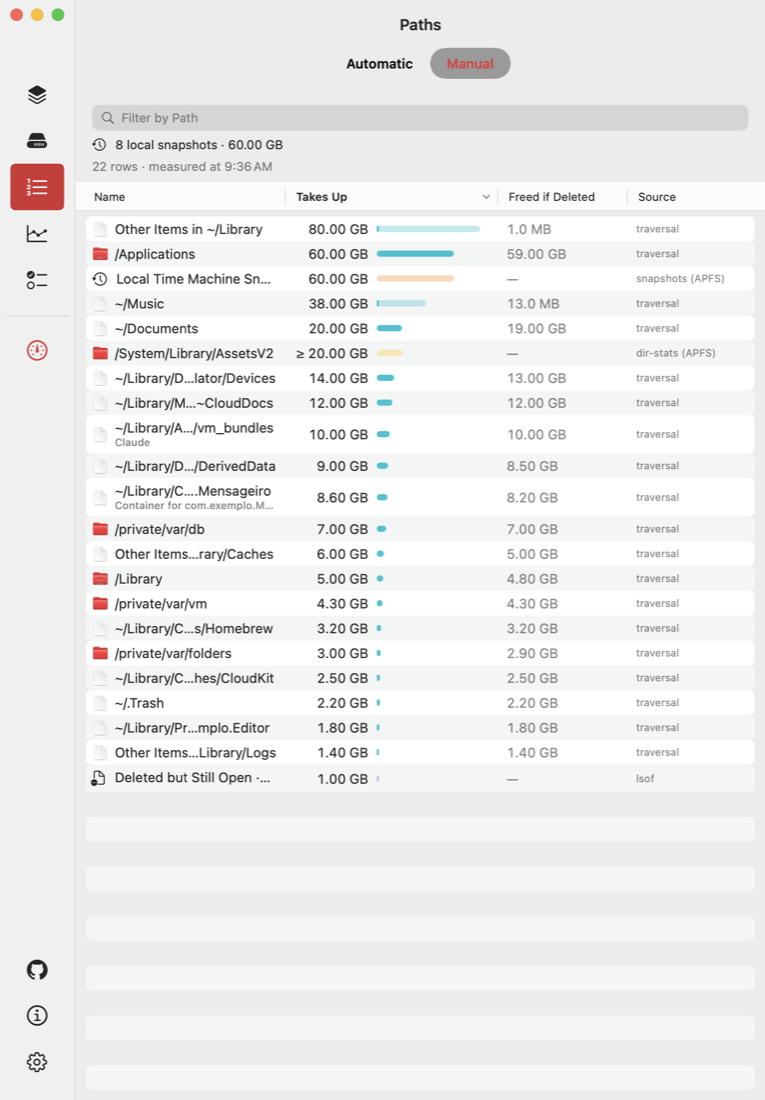Click the ~/.Trash document icon
This screenshot has width=765, height=1100.
pos(100,703)
